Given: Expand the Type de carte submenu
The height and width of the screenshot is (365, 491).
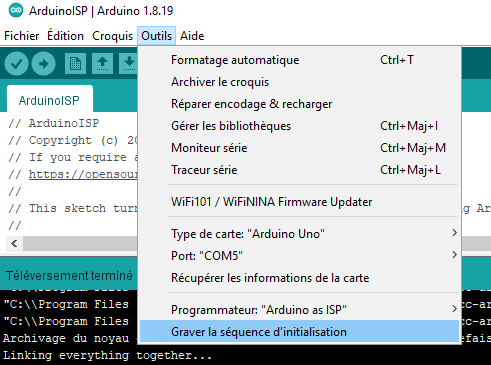Looking at the screenshot, I should click(x=299, y=234).
